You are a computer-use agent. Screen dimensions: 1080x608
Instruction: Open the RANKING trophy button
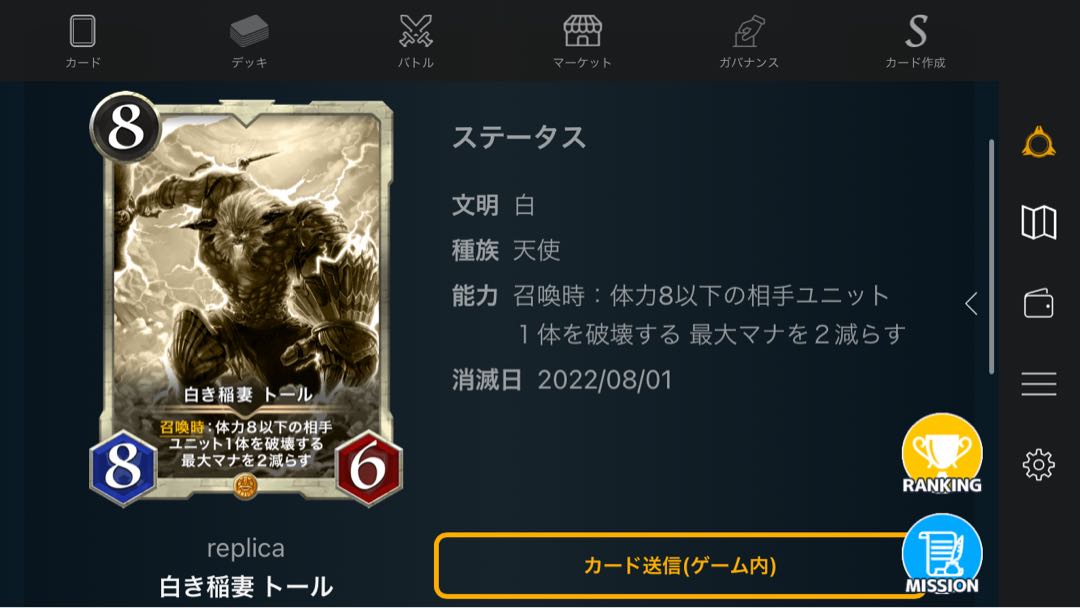942,454
